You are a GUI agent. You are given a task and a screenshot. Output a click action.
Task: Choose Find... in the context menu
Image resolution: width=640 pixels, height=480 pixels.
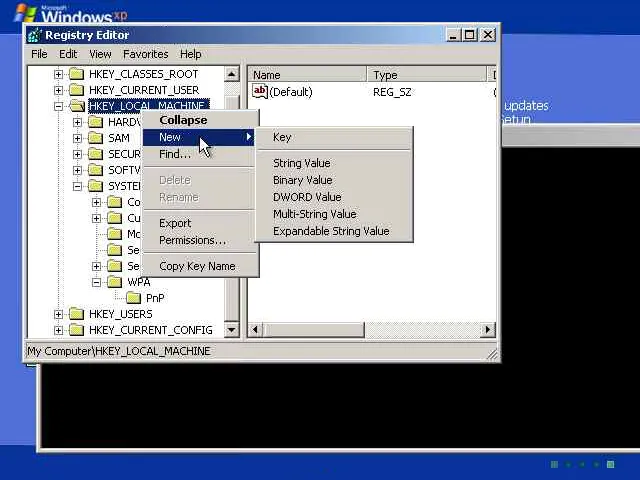(x=199, y=154)
